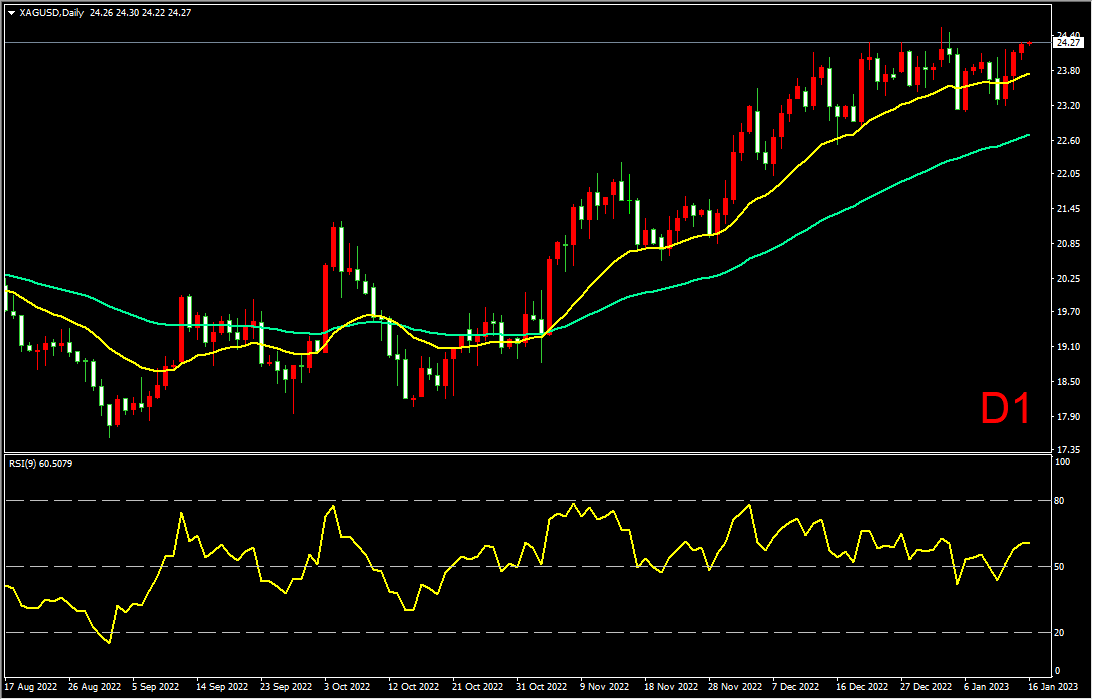The width and height of the screenshot is (1093, 700).
Task: Click the 12 Oct 2022 date label
Action: coord(414,686)
